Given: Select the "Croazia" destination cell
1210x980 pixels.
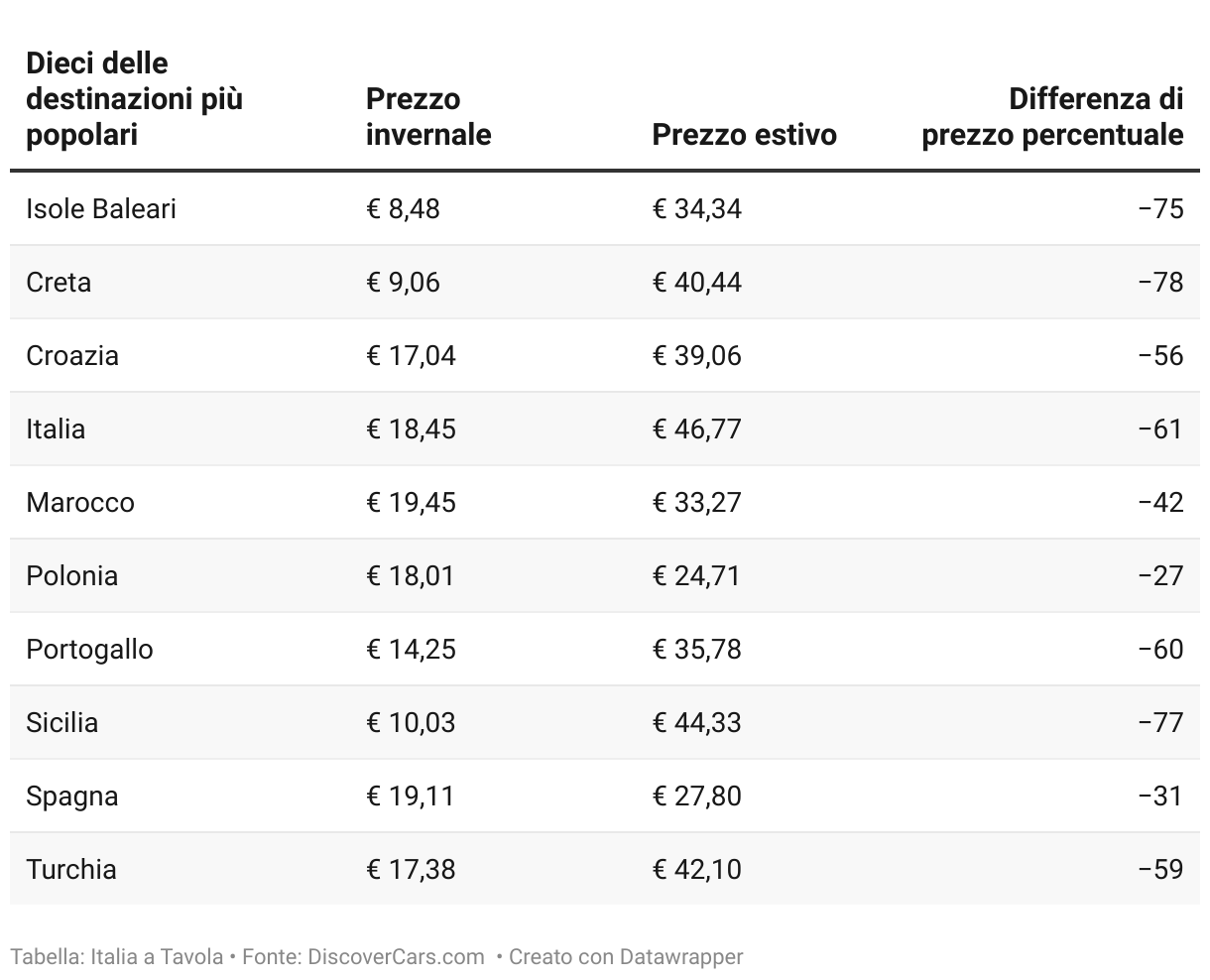Looking at the screenshot, I should (72, 356).
